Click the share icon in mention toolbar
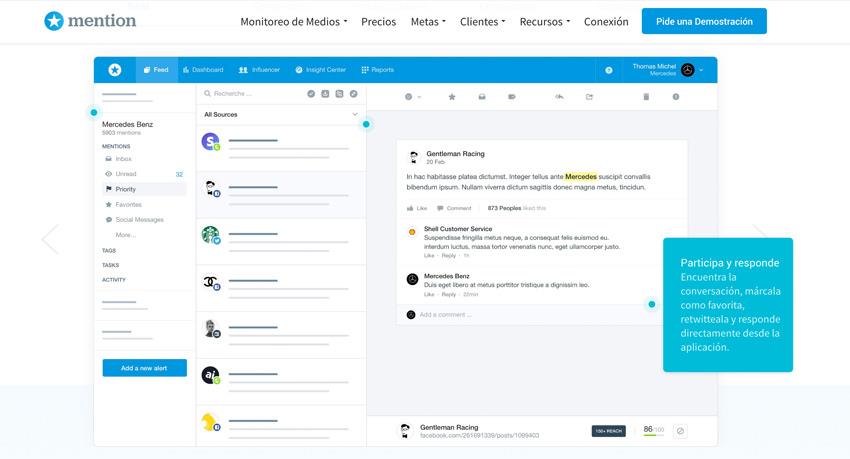850x459 pixels. click(x=589, y=97)
